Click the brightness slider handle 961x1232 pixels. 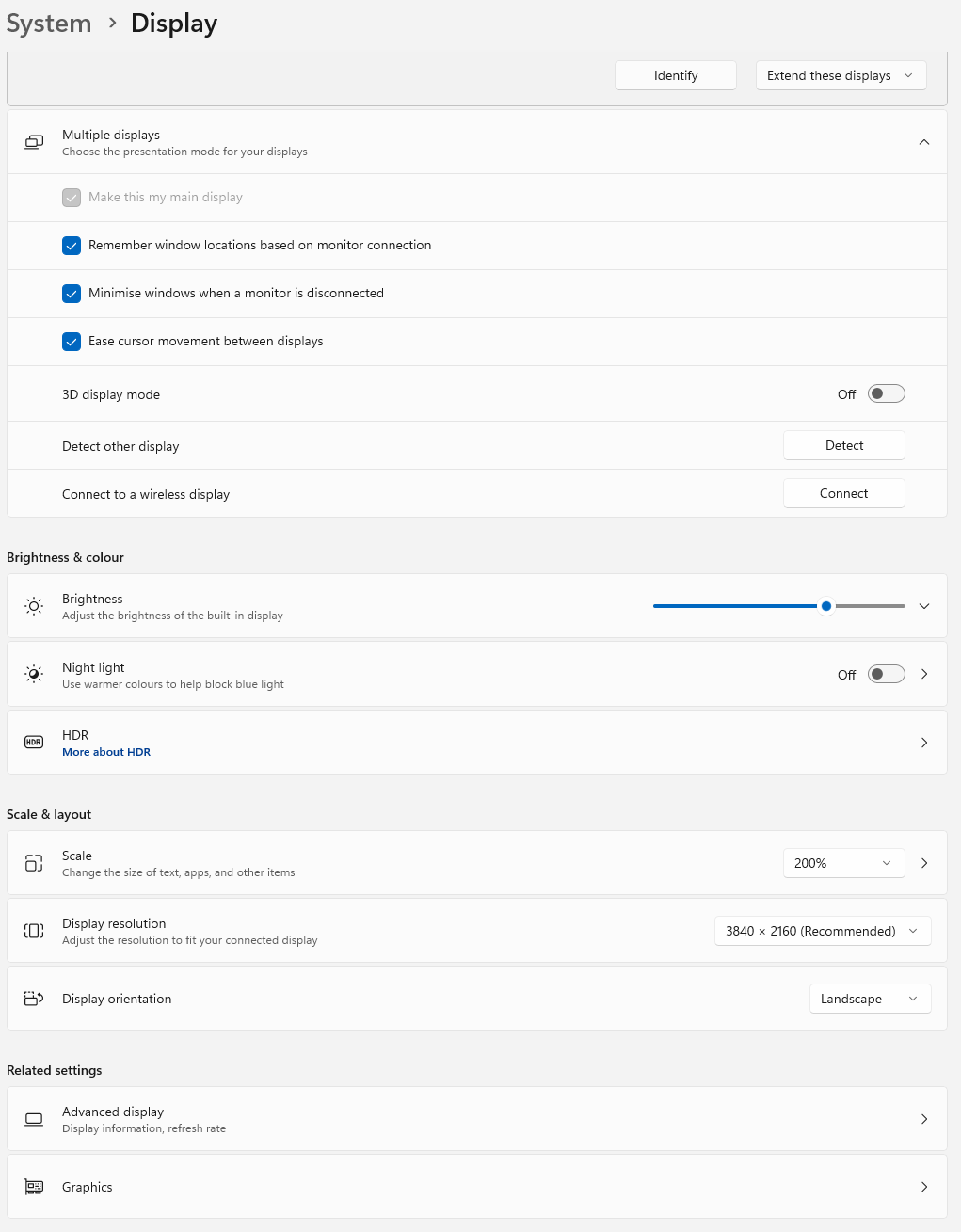click(826, 606)
